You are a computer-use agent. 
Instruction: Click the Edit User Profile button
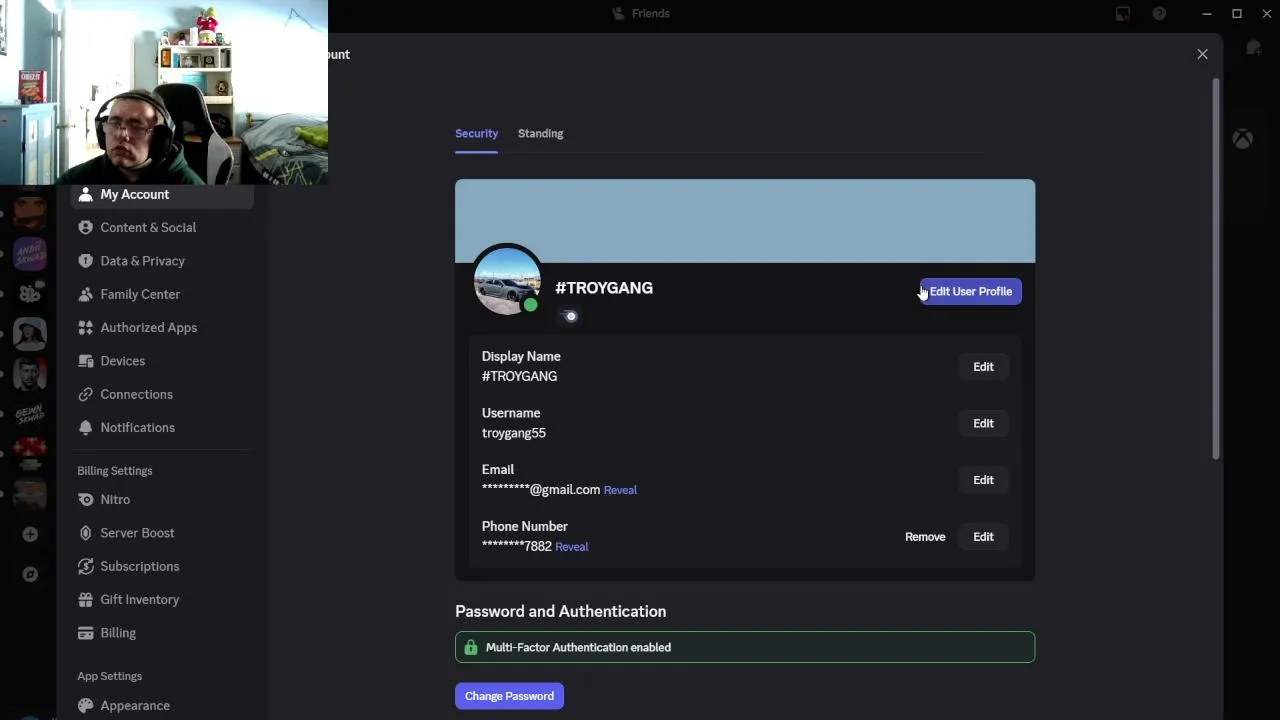point(970,291)
